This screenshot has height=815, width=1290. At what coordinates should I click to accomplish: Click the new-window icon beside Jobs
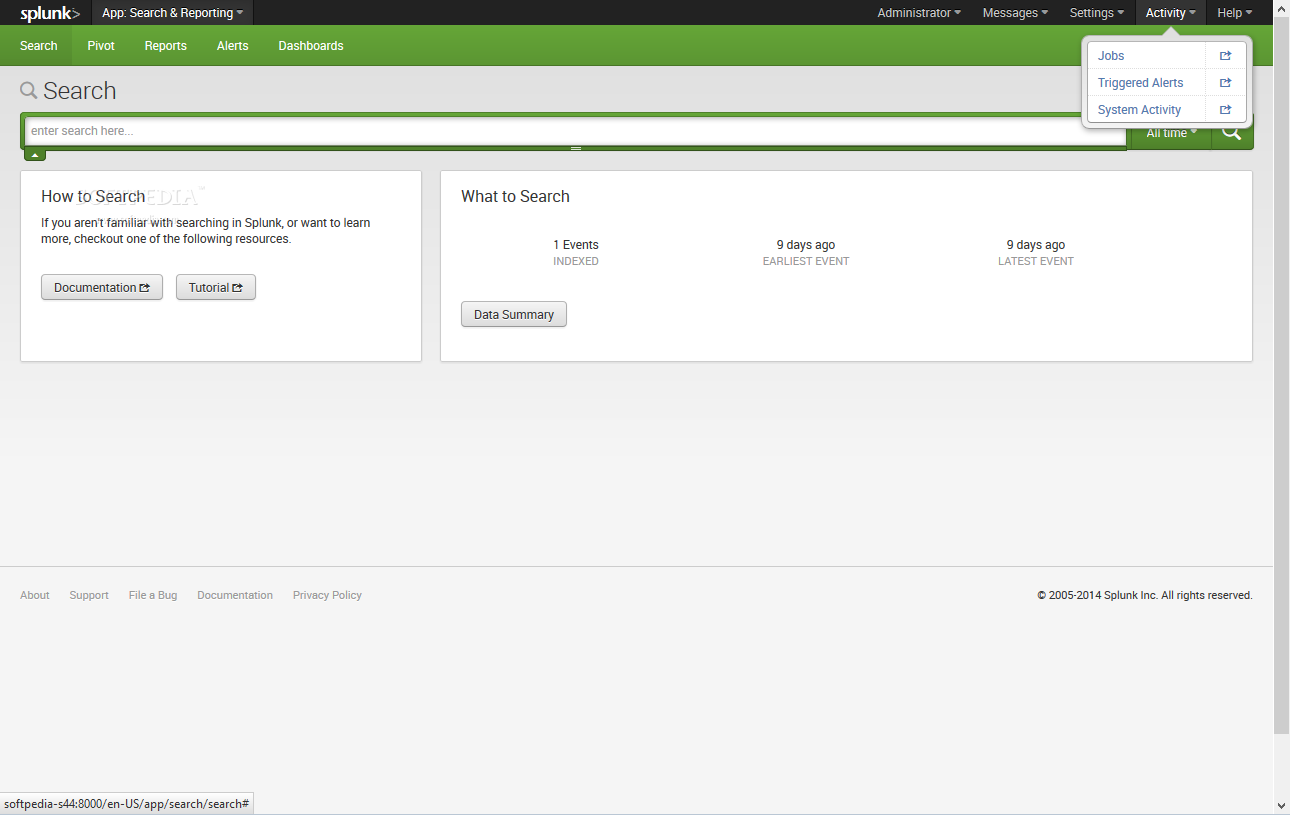tap(1226, 56)
